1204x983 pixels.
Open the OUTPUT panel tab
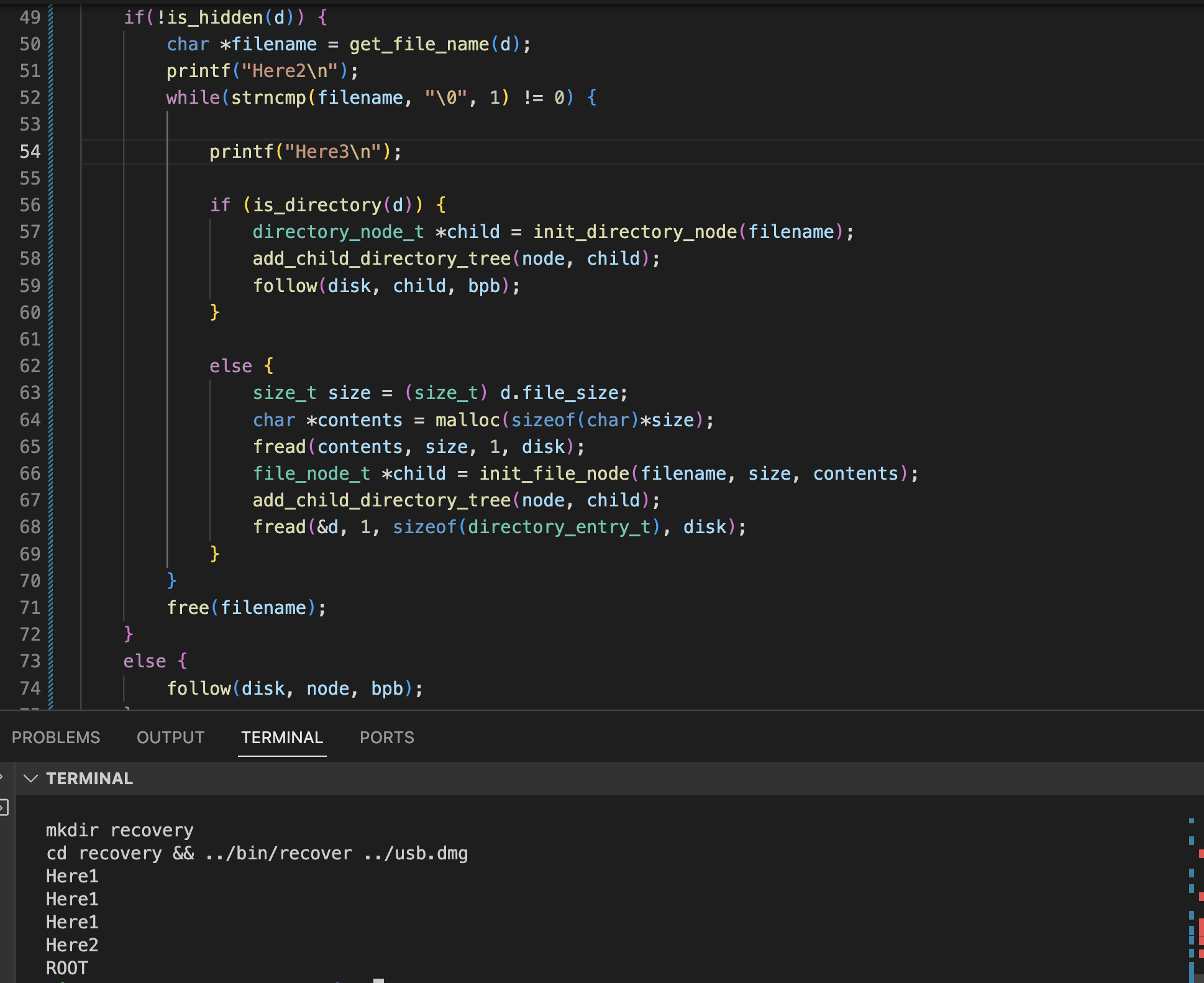click(x=170, y=738)
